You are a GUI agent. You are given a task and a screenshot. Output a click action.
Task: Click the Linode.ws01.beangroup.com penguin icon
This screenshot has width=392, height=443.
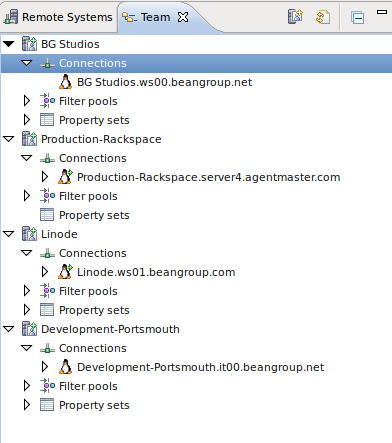pyautogui.click(x=65, y=272)
